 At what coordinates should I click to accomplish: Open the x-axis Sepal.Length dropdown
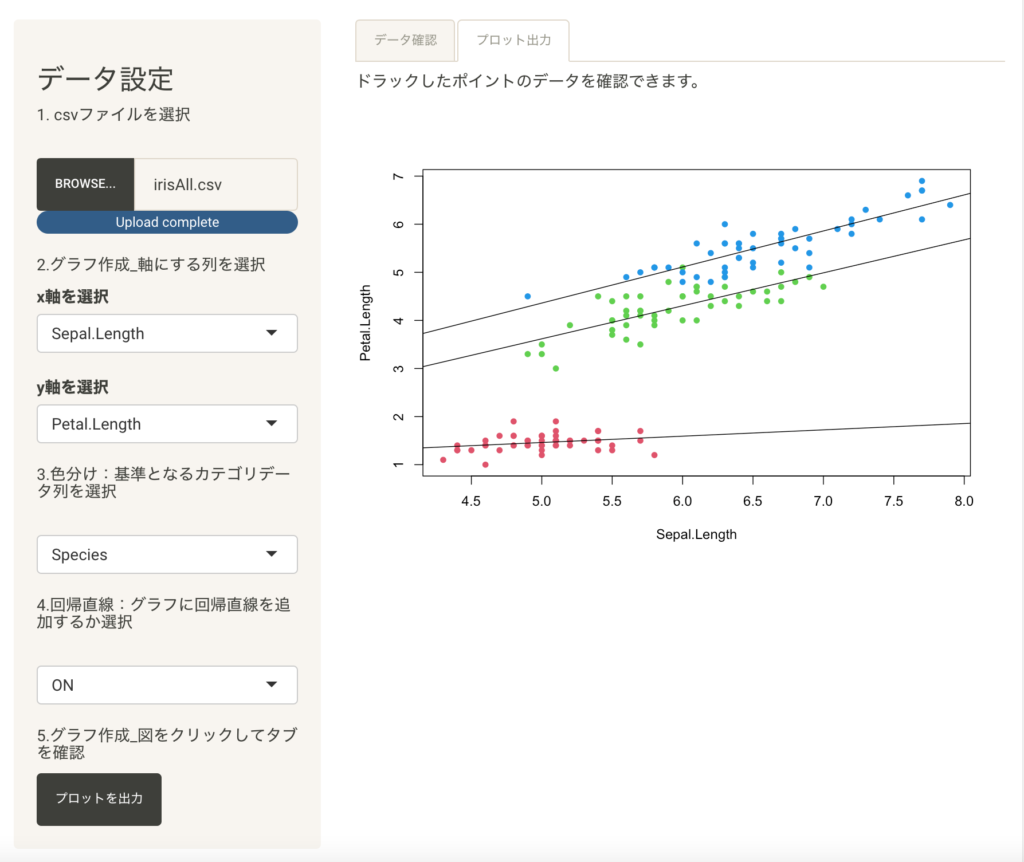(167, 334)
